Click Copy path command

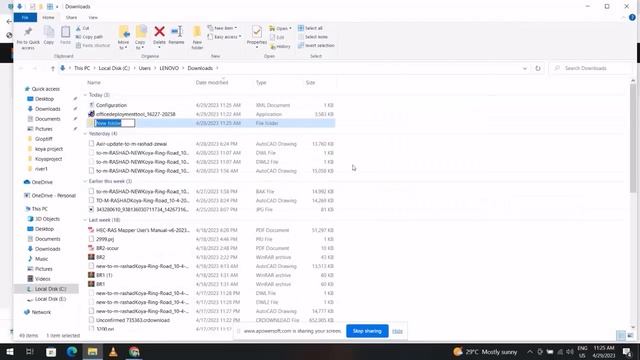[x=89, y=37]
